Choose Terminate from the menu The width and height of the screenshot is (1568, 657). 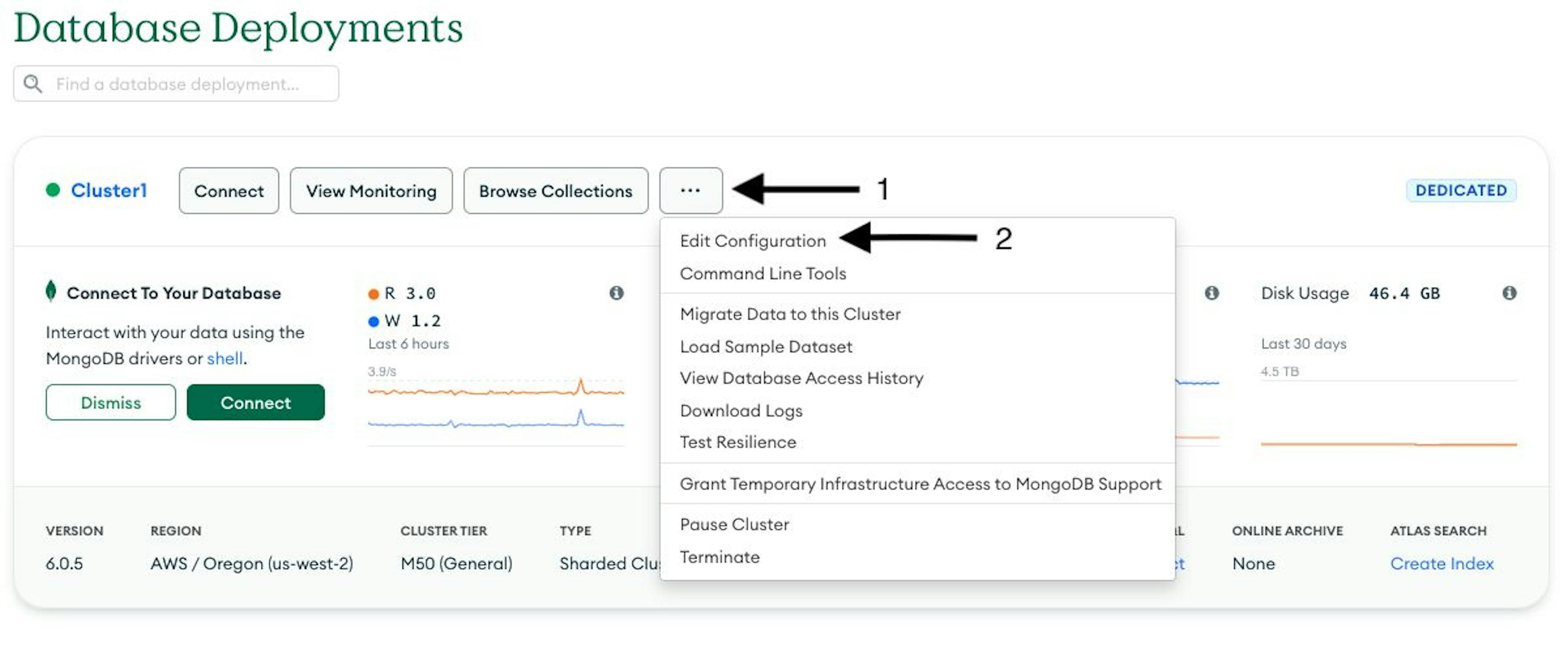(719, 557)
